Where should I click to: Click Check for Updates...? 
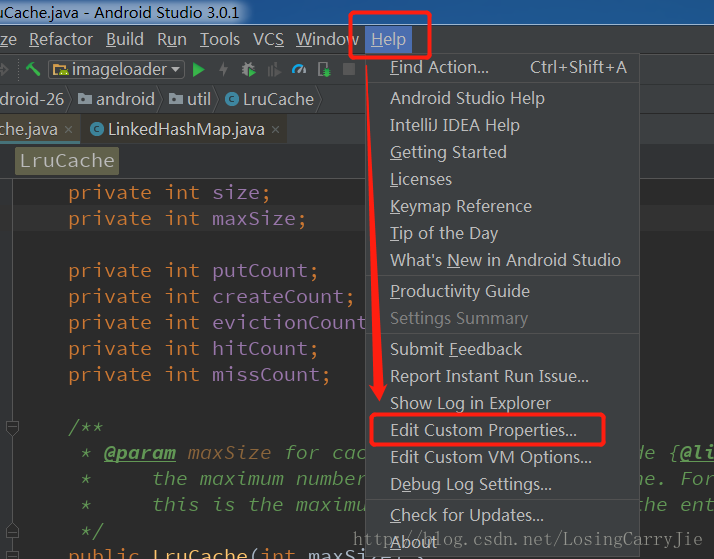click(x=503, y=515)
